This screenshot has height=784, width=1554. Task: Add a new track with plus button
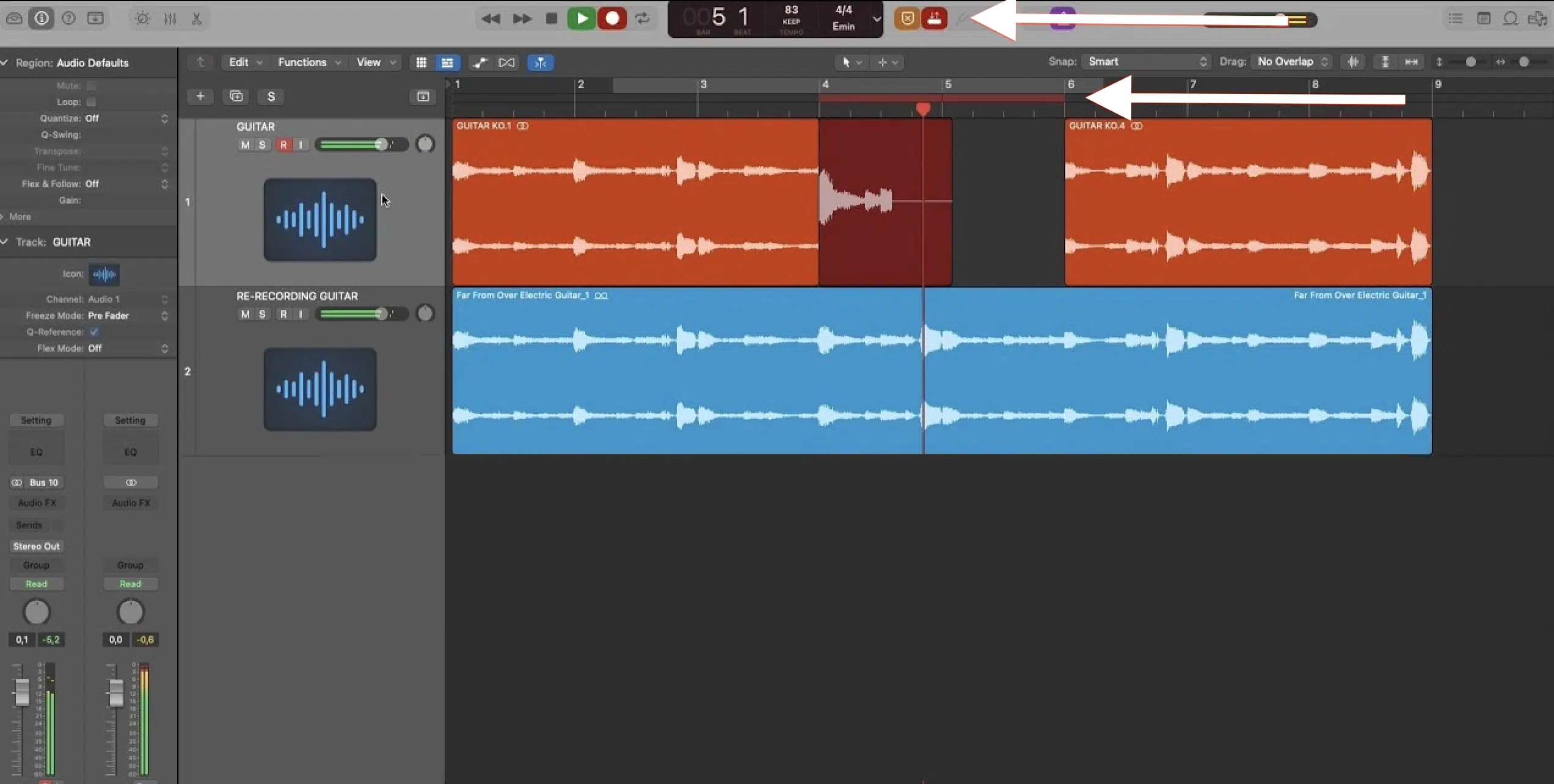pos(200,96)
